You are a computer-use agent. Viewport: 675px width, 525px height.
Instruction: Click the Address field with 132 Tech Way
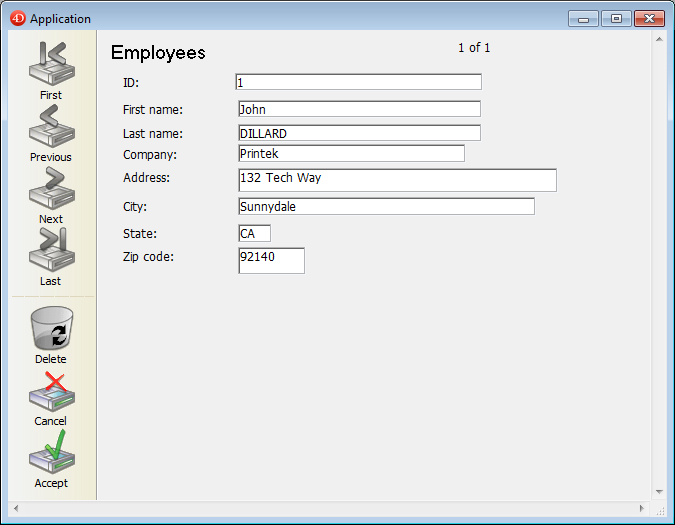[x=396, y=179]
